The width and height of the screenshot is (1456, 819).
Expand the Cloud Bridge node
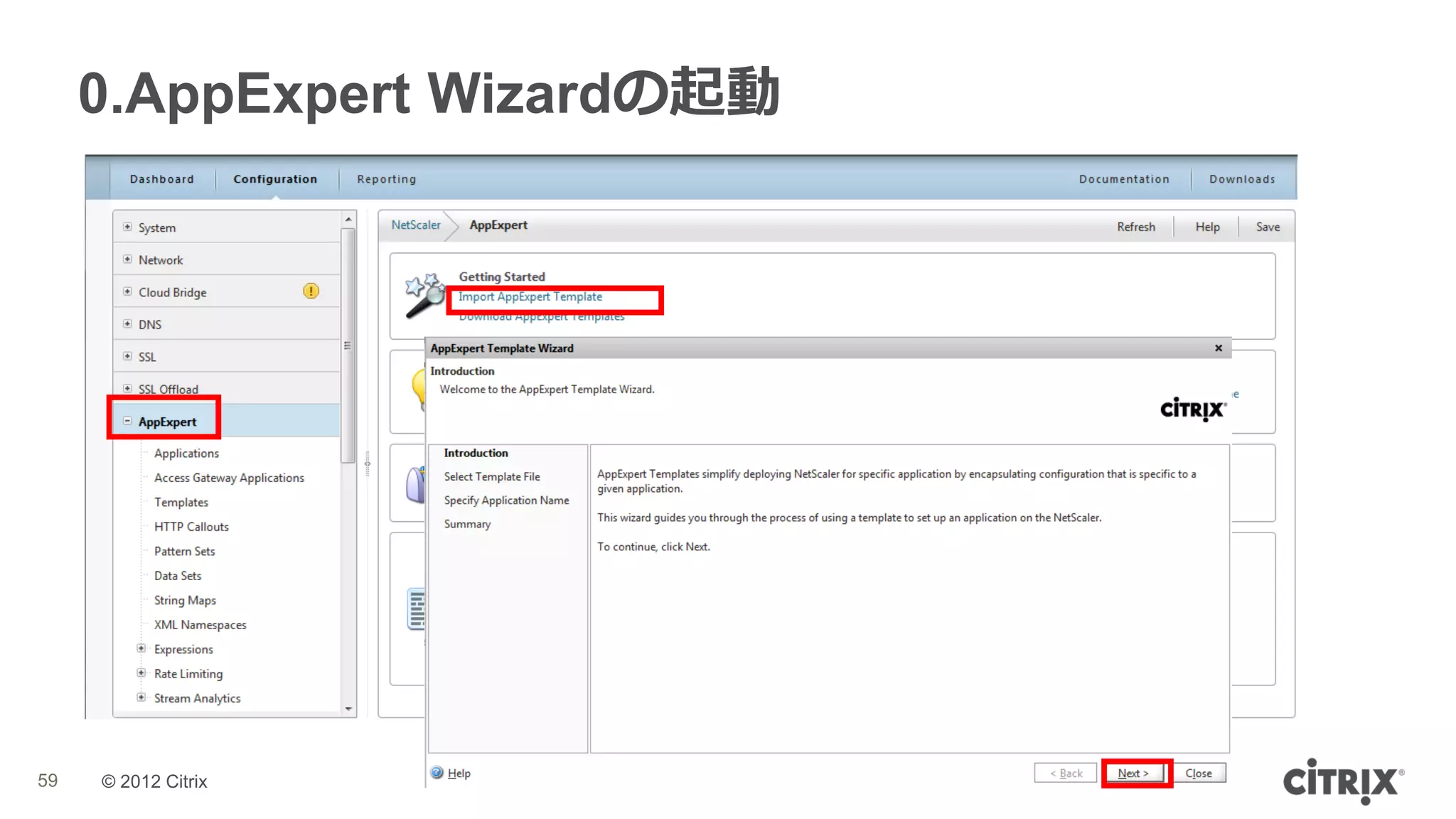pos(127,291)
